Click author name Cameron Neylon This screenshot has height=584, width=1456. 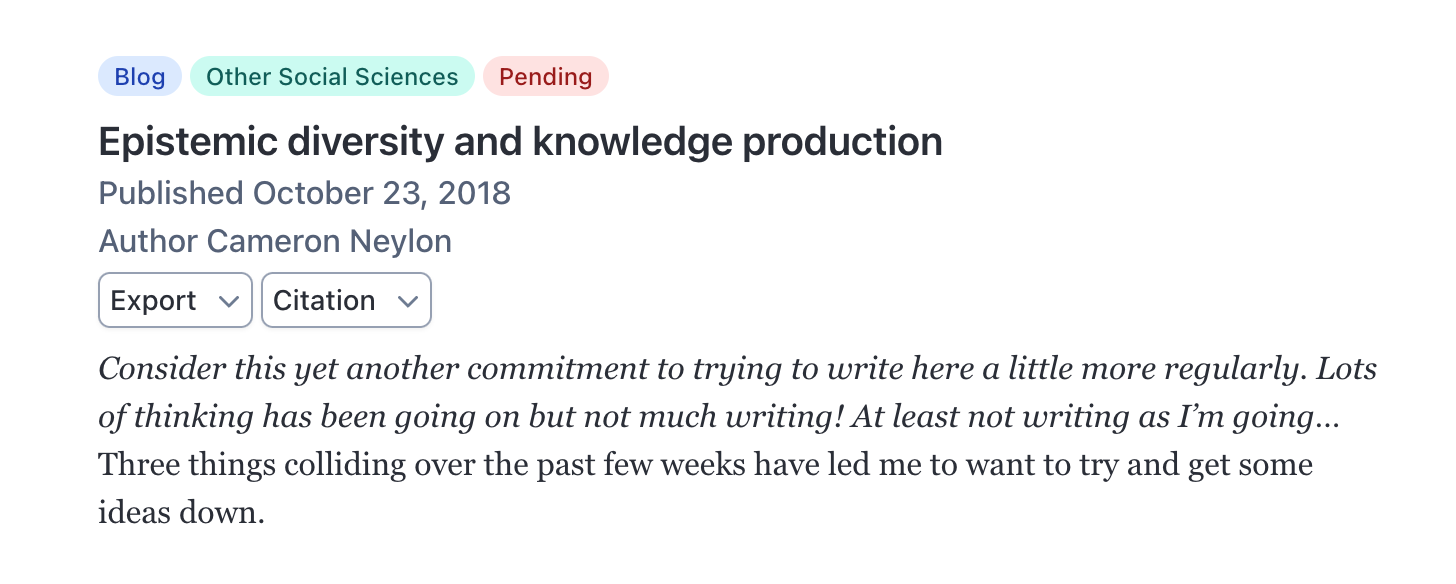pos(329,241)
